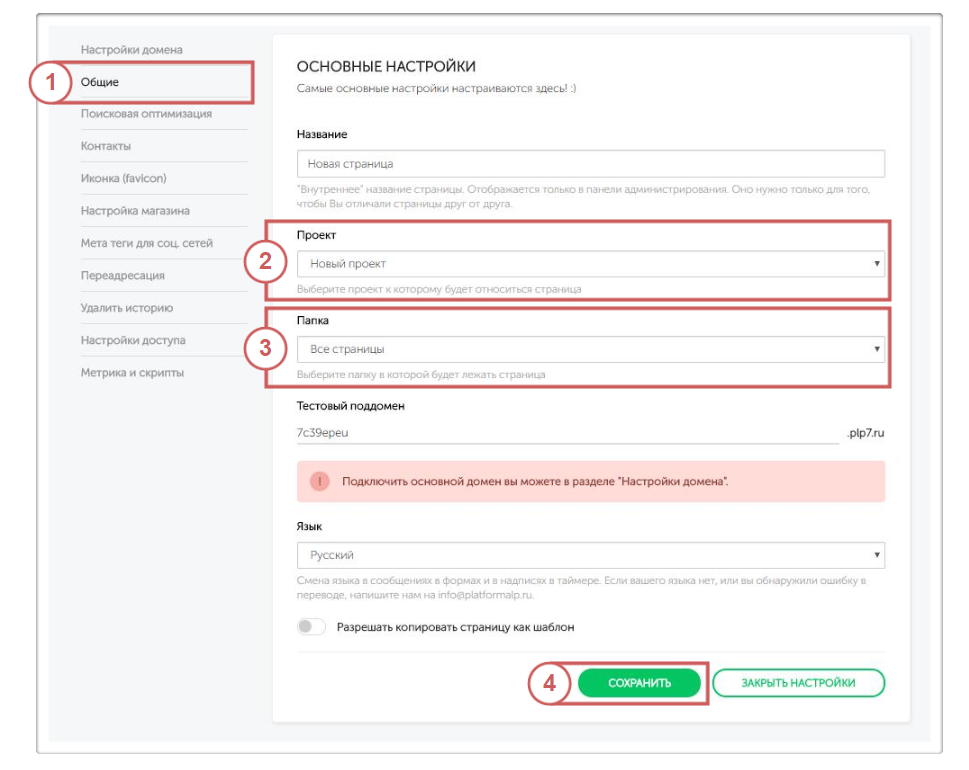Open the 'Контакты' settings section
This screenshot has height=770, width=969.
click(x=106, y=146)
